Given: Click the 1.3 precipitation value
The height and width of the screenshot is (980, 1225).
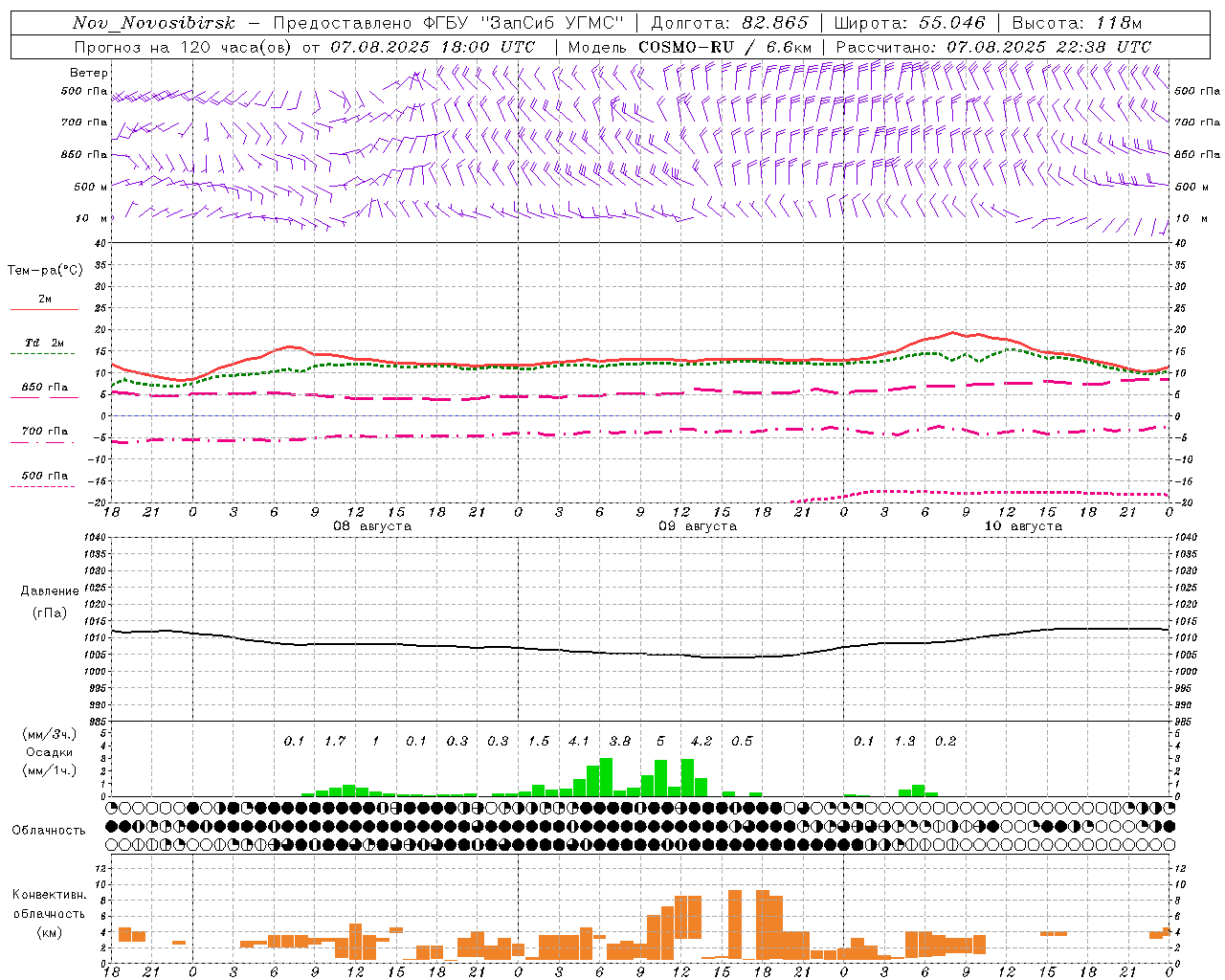Looking at the screenshot, I should click(x=904, y=741).
